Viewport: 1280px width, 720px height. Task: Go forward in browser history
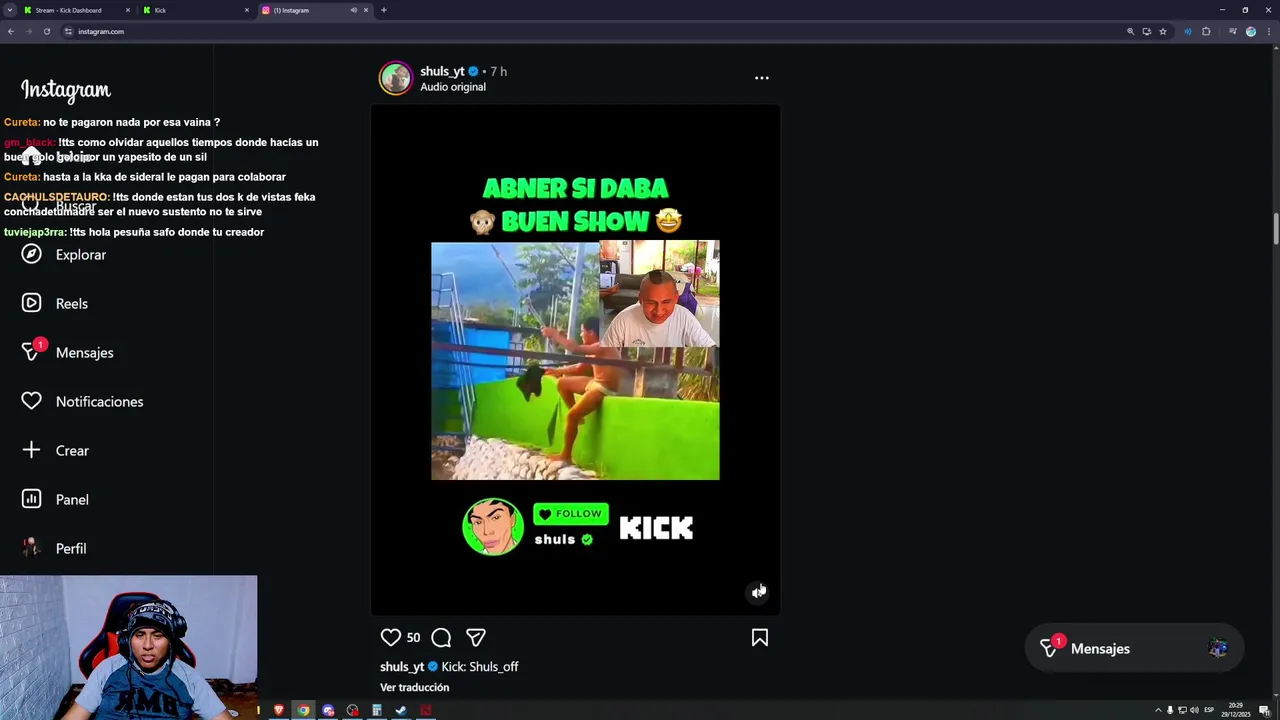[28, 31]
